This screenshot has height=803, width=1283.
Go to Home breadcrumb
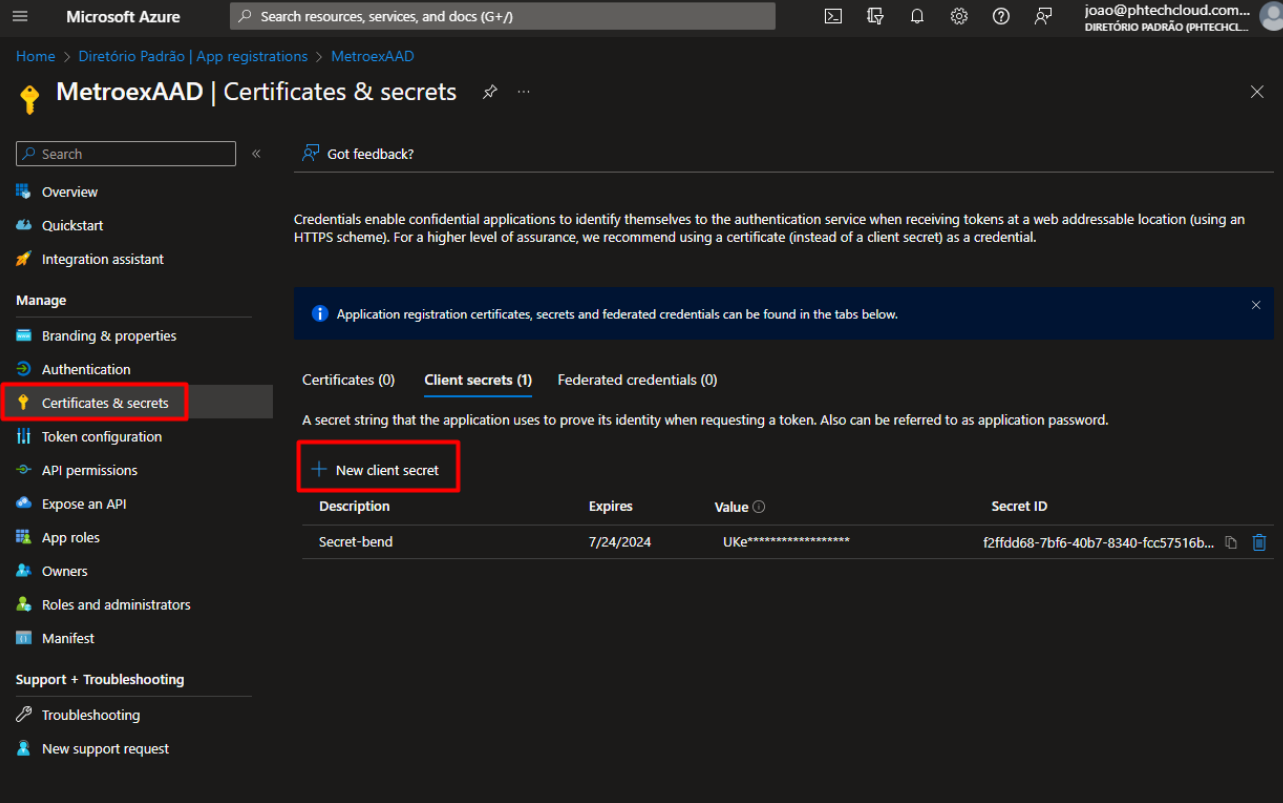pos(36,56)
